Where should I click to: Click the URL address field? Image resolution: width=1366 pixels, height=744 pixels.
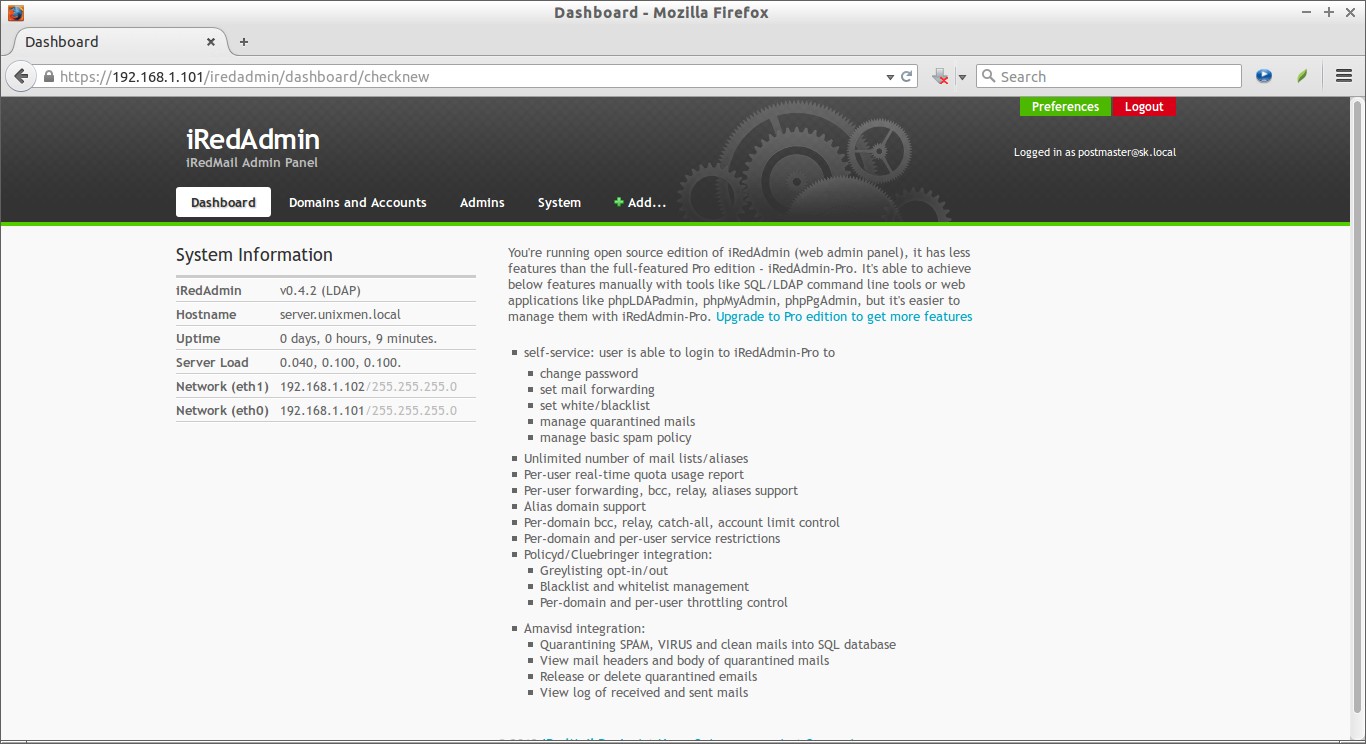[470, 76]
